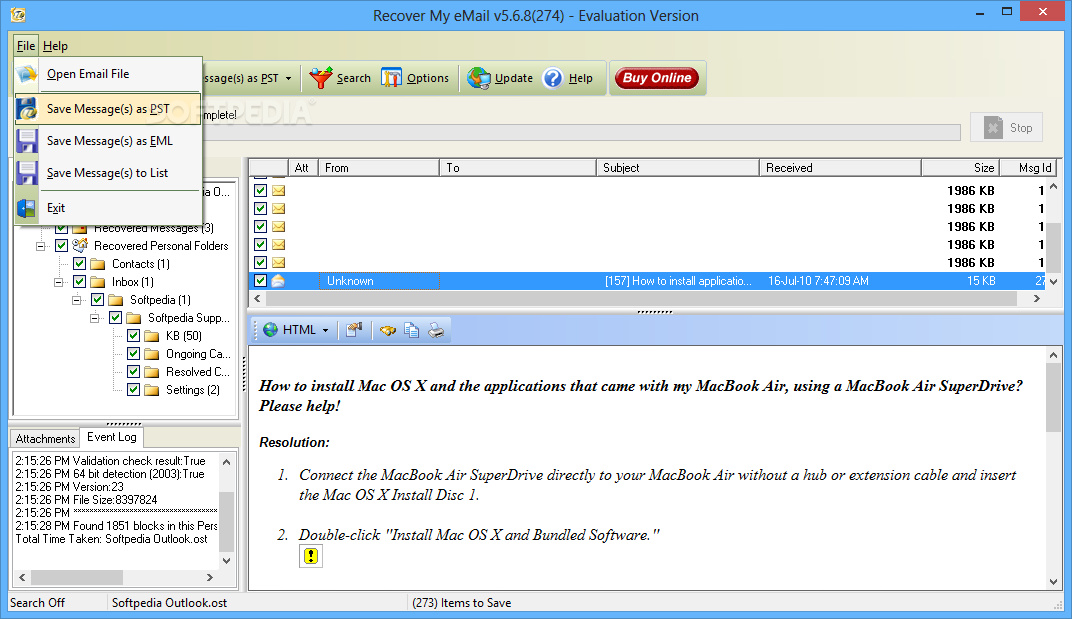The width and height of the screenshot is (1072, 619).
Task: Uncheck the Inbox (1) checkbox
Action: (x=79, y=282)
